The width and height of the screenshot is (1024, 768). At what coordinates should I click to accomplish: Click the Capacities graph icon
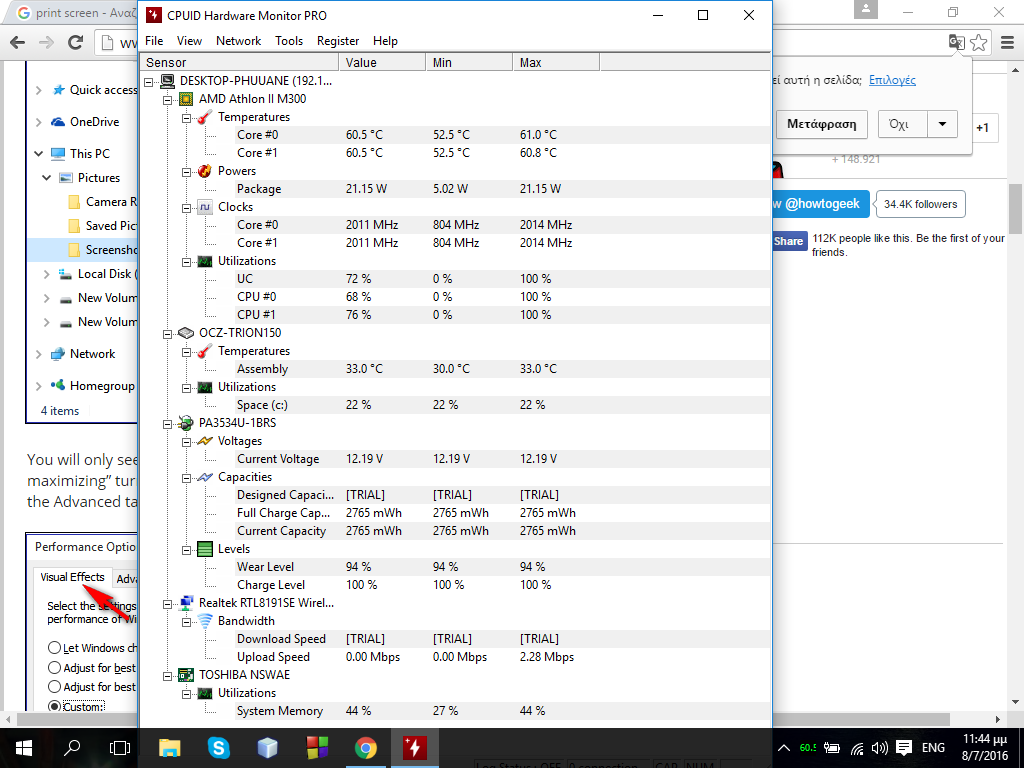[x=205, y=477]
